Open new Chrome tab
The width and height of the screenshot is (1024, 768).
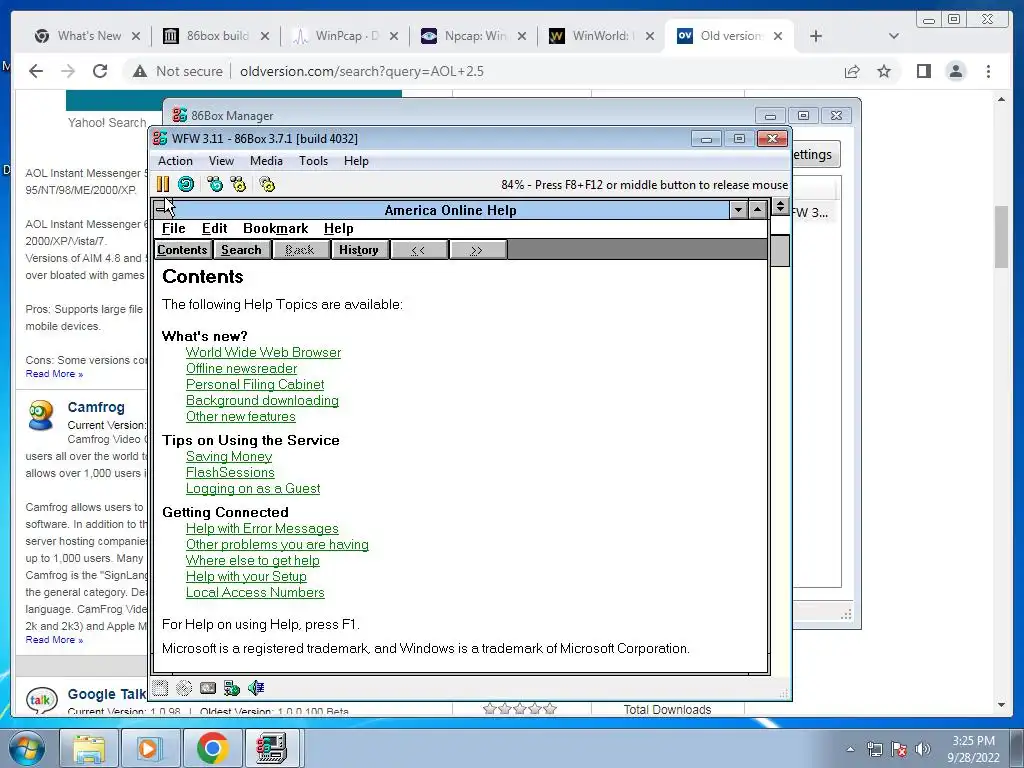pyautogui.click(x=816, y=37)
